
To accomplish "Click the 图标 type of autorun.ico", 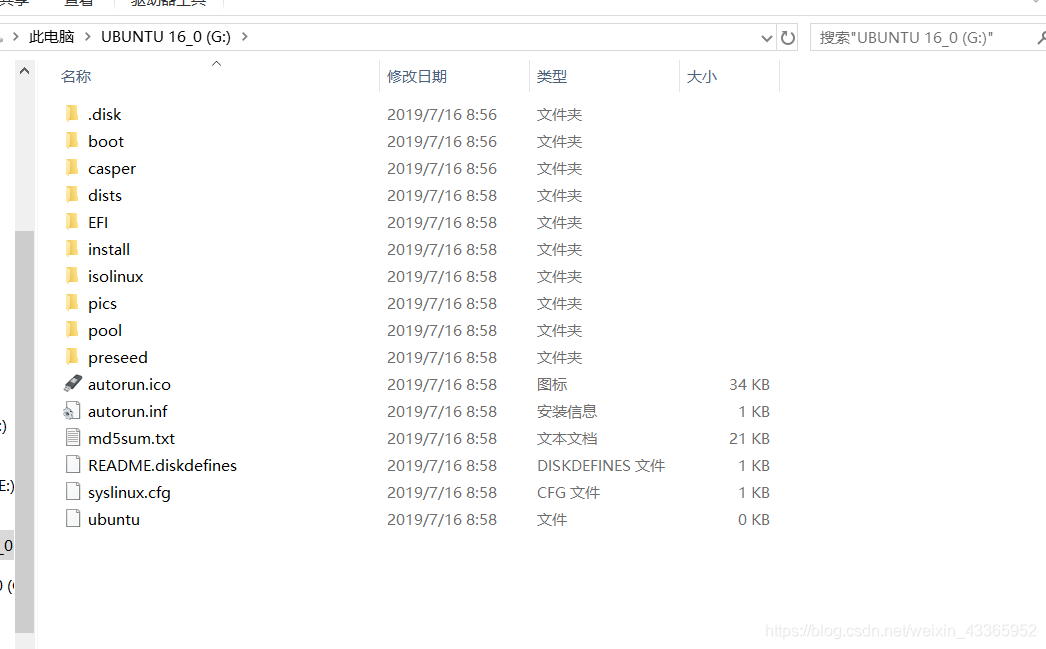I will [552, 384].
